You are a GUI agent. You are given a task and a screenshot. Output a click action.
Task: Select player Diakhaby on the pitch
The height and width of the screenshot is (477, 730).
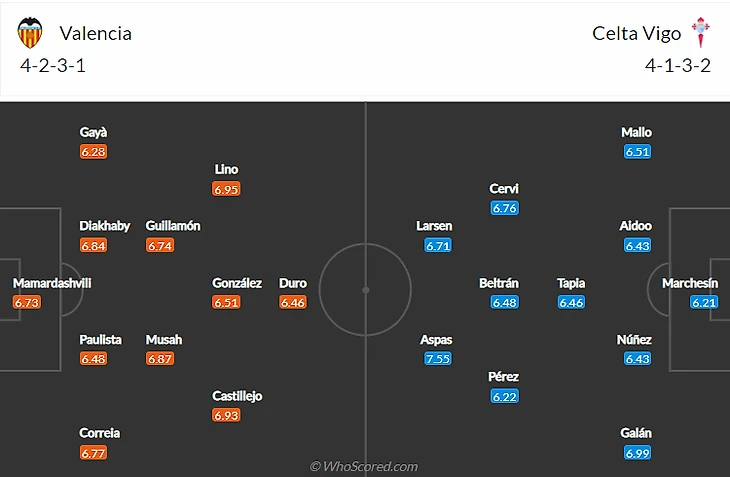pos(106,226)
